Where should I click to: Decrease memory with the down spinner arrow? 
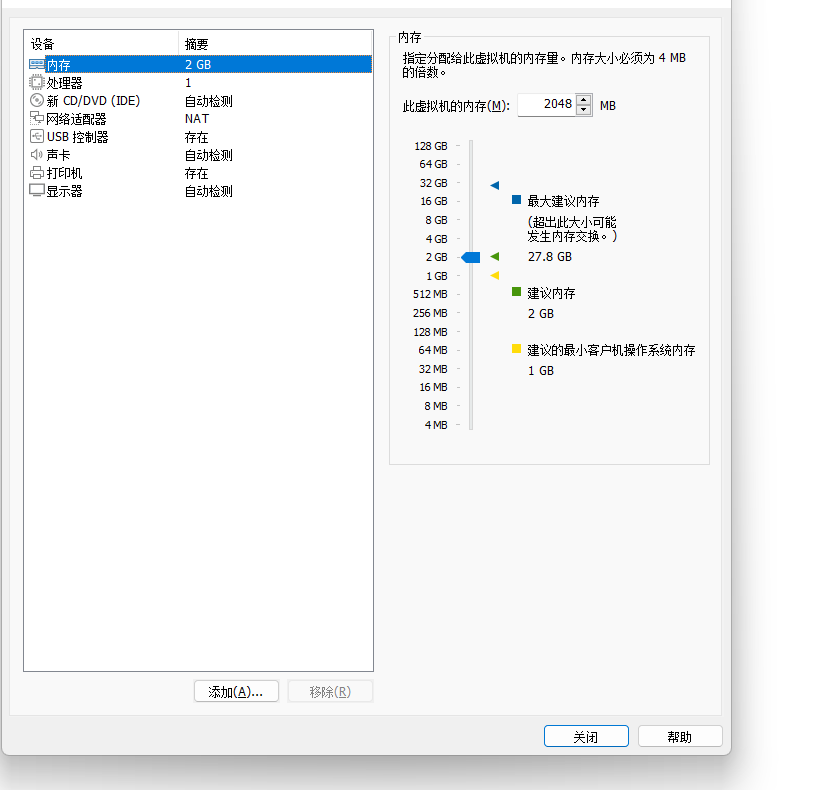click(x=584, y=110)
